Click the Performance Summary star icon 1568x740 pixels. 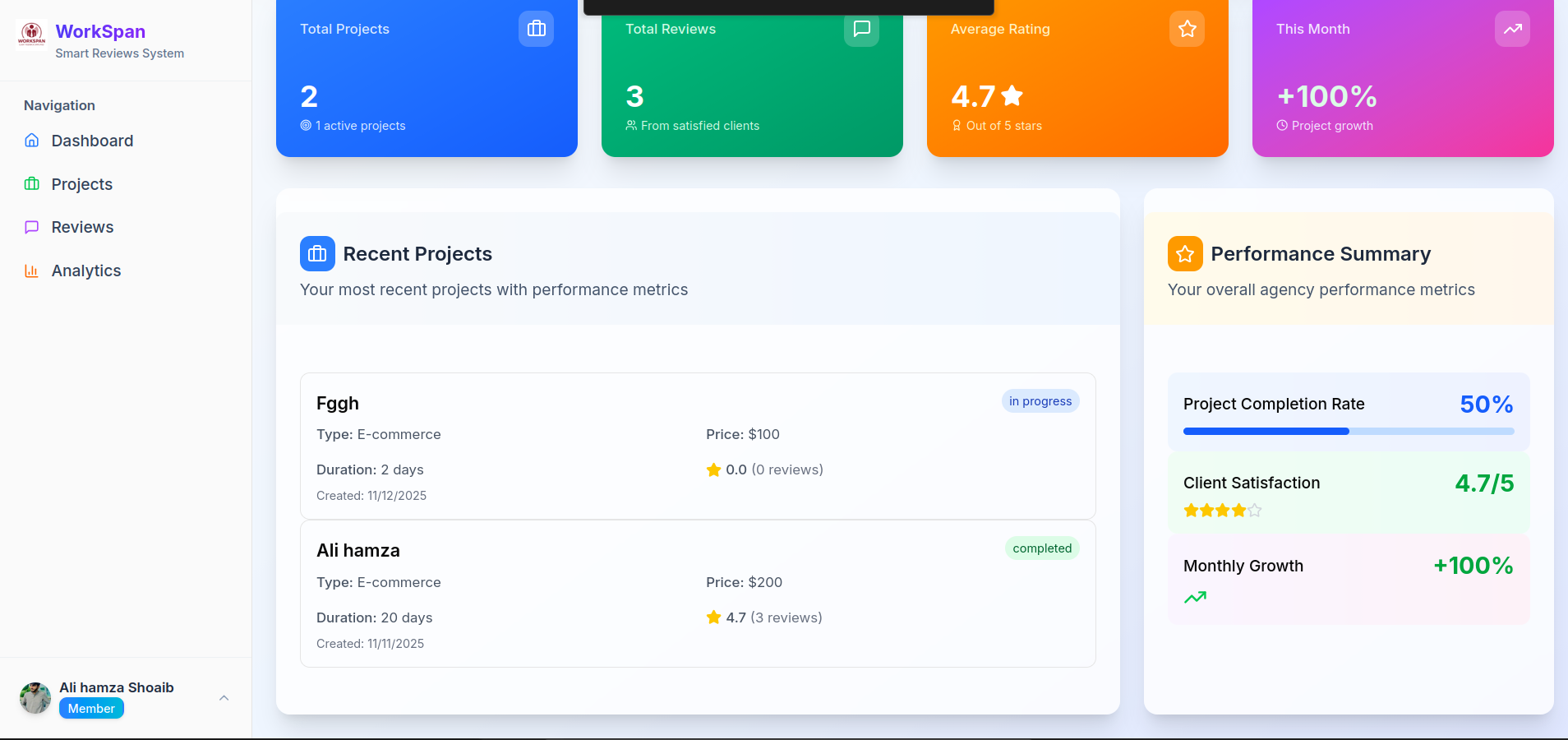1184,253
